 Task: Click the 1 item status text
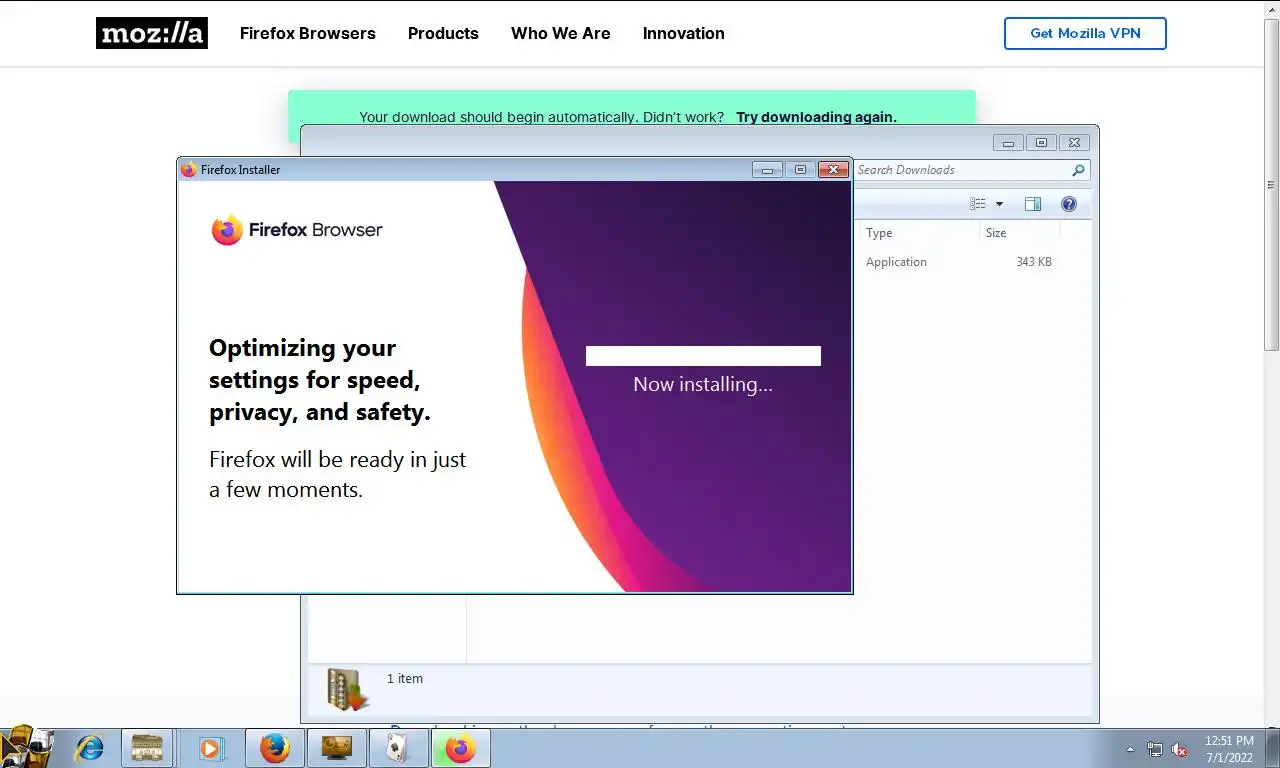click(405, 678)
